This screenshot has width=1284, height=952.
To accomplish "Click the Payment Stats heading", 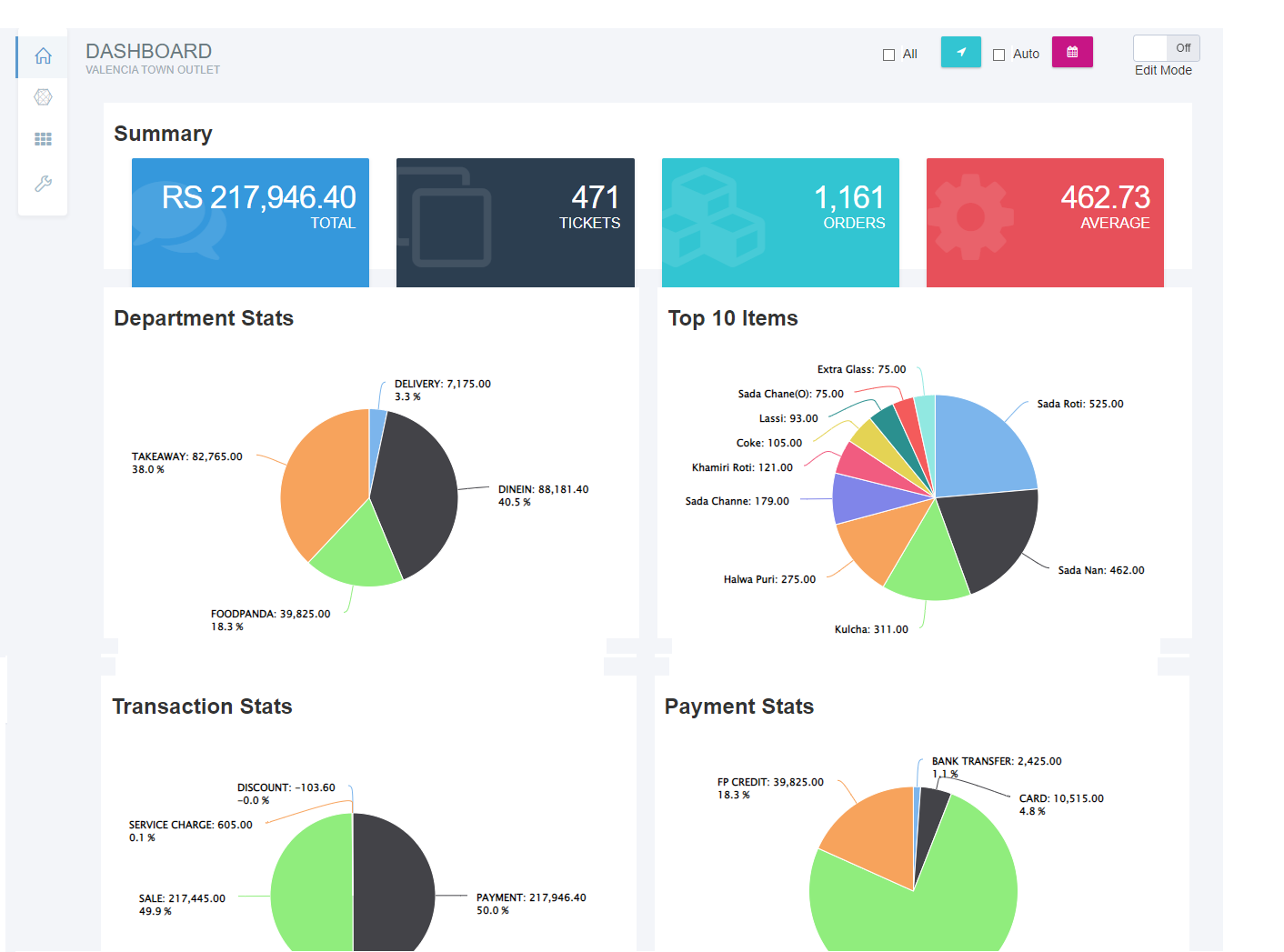I will (739, 706).
